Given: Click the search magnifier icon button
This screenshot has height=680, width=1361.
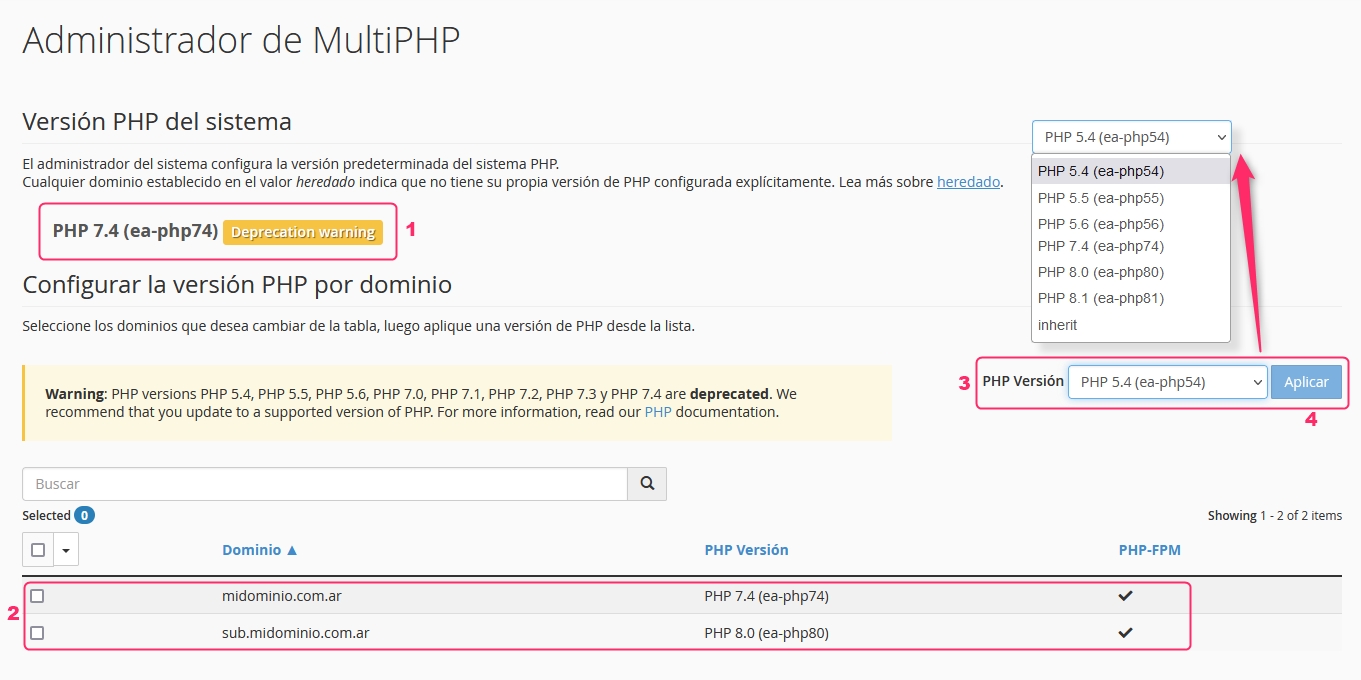Looking at the screenshot, I should [x=647, y=484].
